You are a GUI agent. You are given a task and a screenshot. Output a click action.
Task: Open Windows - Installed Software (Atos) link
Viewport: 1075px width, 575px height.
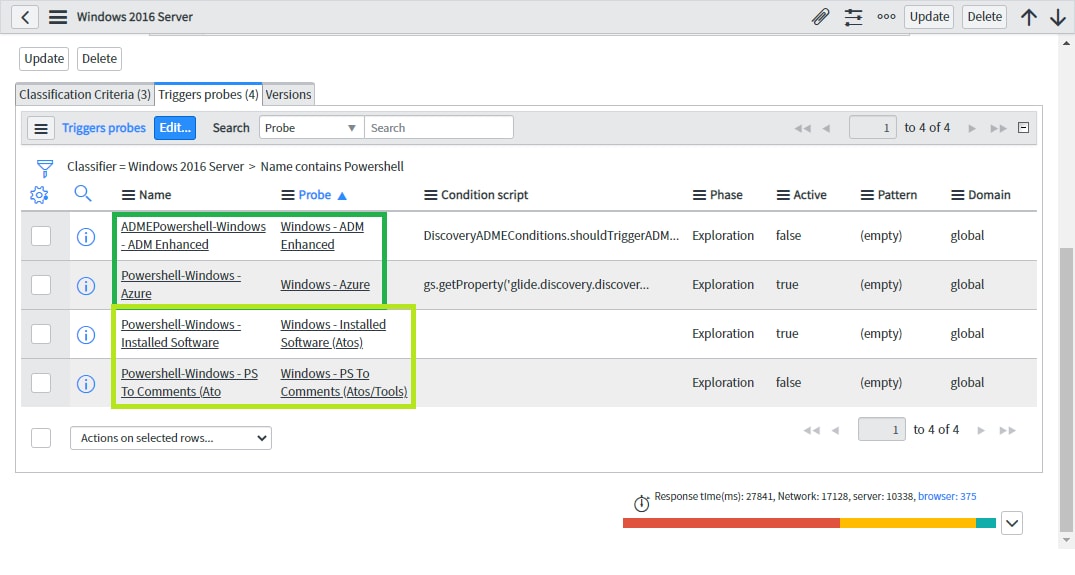333,334
